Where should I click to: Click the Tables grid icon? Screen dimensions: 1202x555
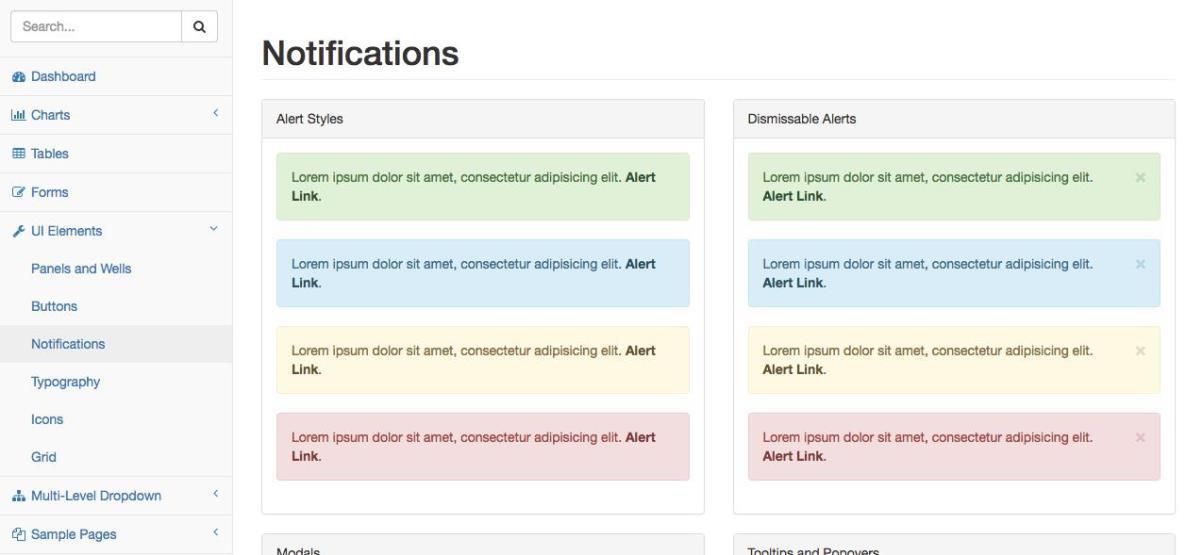pyautogui.click(x=17, y=154)
